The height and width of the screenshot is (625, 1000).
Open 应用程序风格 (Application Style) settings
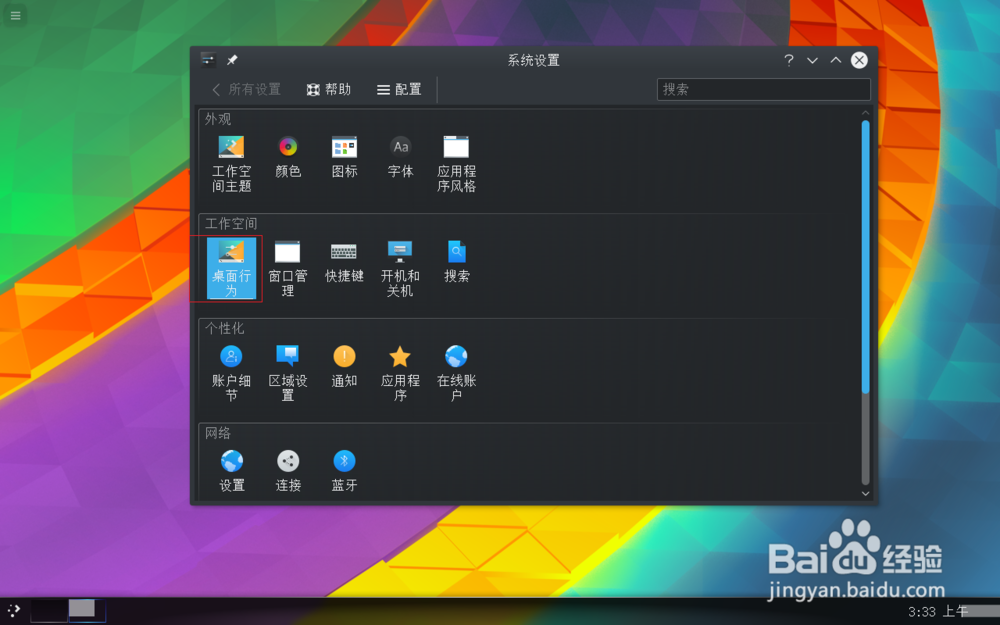coord(456,160)
